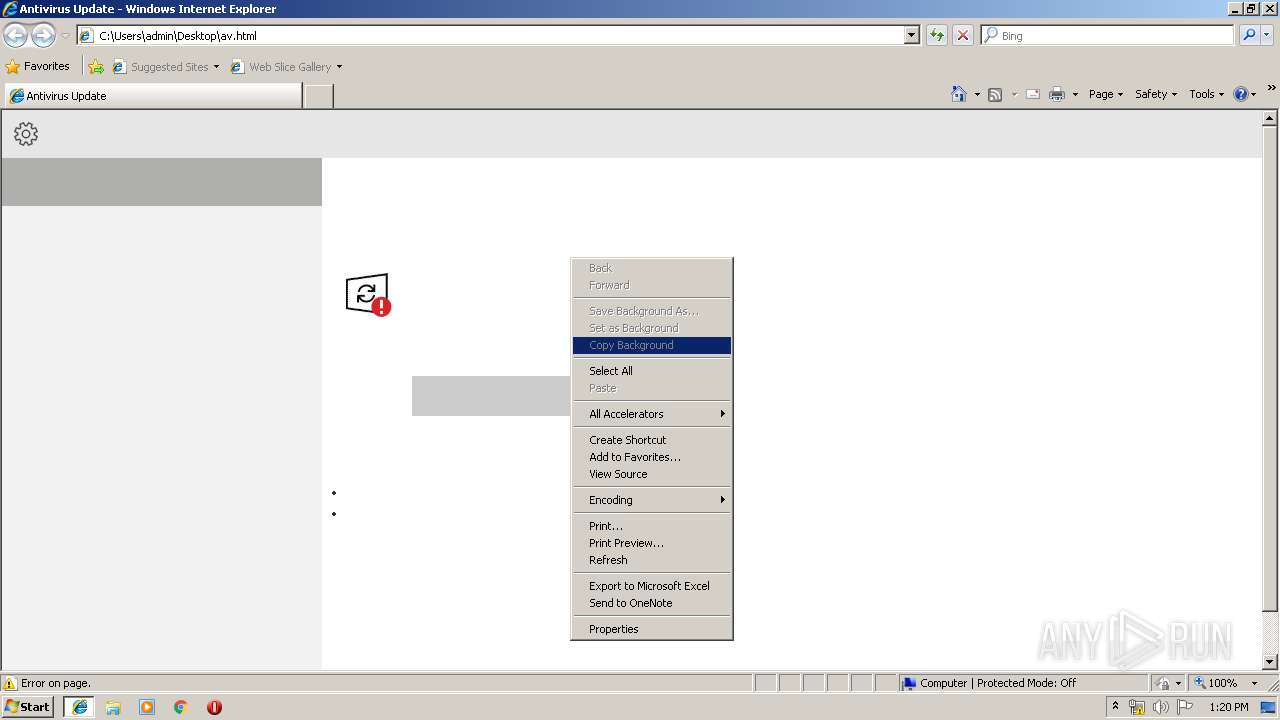Click Add to Favorites Bar icon
Screen dimensions: 1280x720
(96, 67)
